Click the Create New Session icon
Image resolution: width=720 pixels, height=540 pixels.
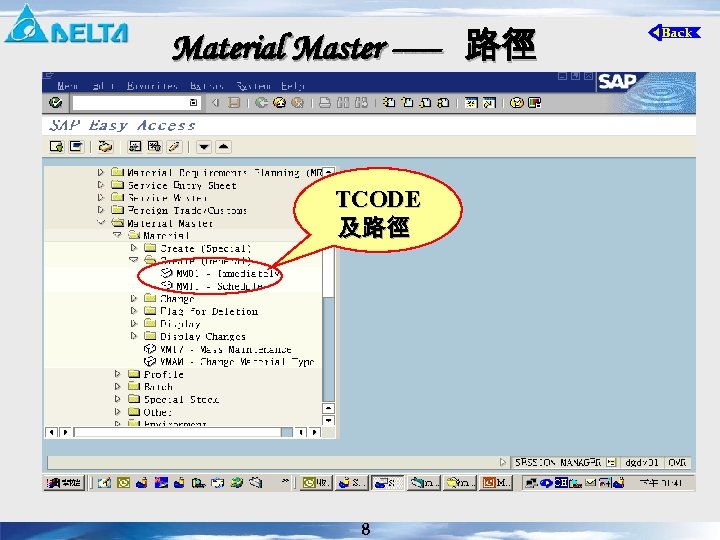(471, 103)
